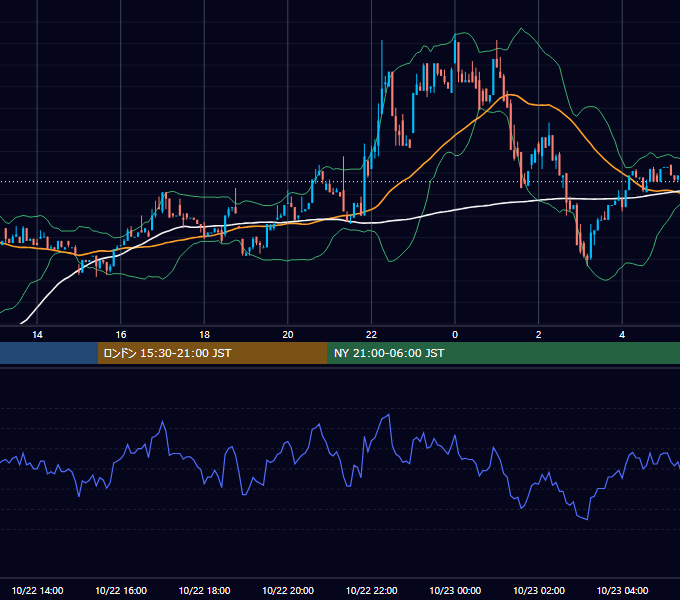The height and width of the screenshot is (600, 680).
Task: Click the 22 hour axis label
Action: (x=371, y=335)
